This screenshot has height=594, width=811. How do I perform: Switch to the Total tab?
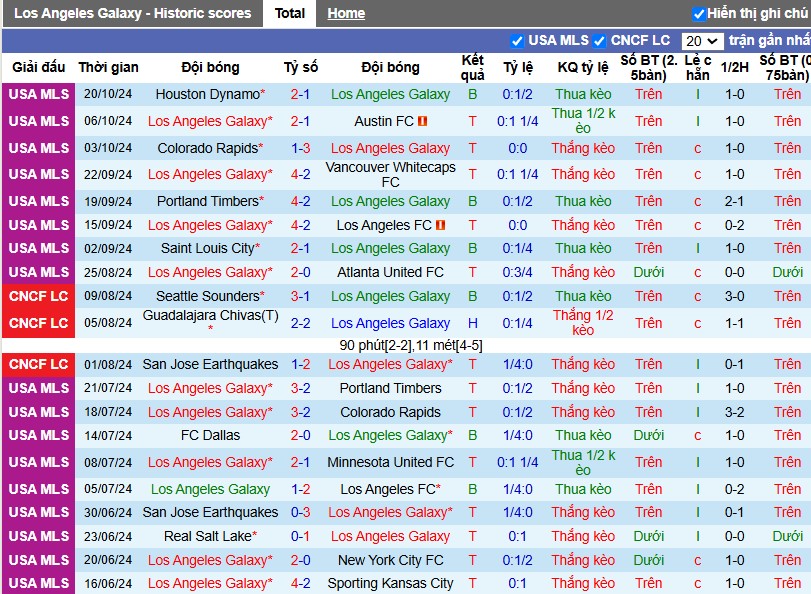(290, 13)
